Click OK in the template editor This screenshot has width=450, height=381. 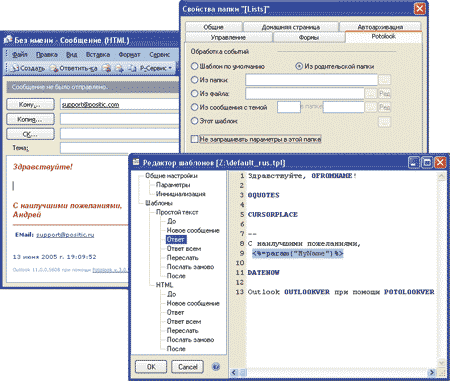pyautogui.click(x=151, y=367)
